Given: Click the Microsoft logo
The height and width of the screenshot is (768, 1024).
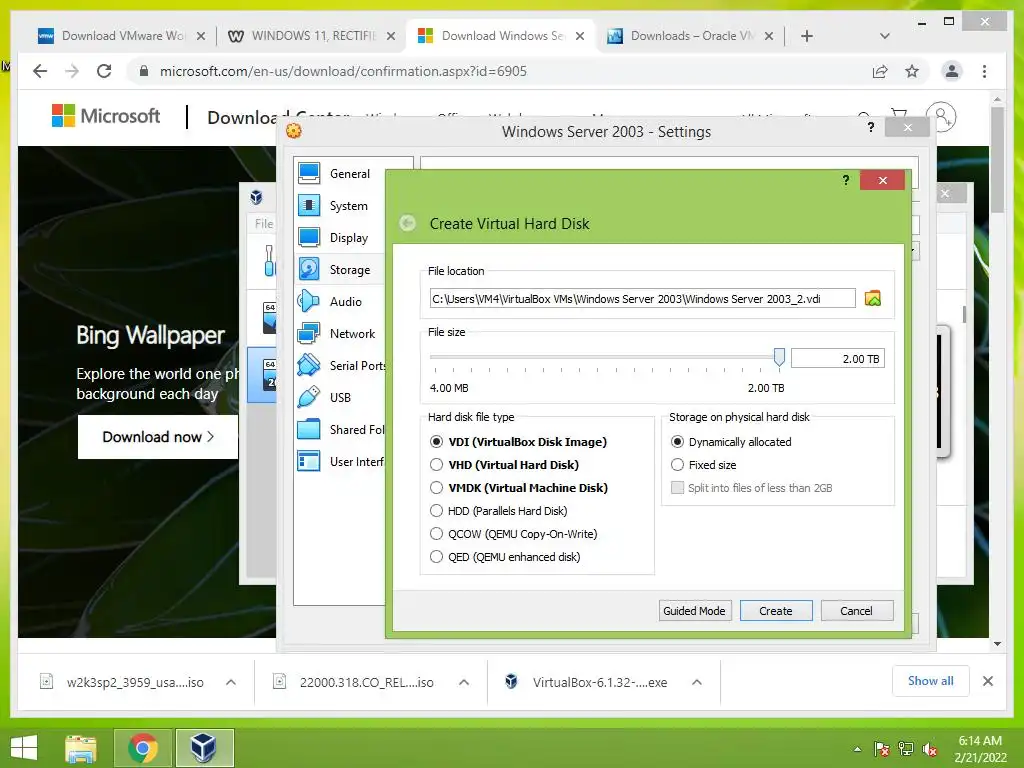Looking at the screenshot, I should (106, 116).
